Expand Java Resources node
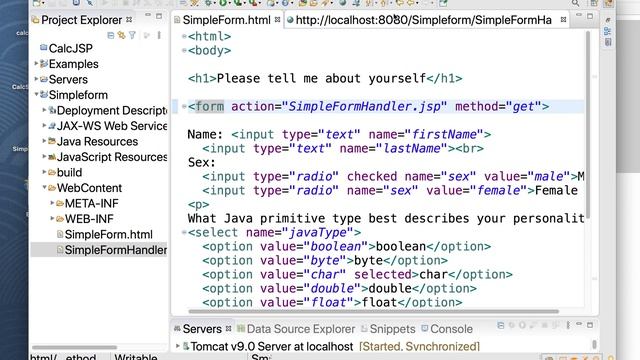640x360 pixels. coord(44,141)
